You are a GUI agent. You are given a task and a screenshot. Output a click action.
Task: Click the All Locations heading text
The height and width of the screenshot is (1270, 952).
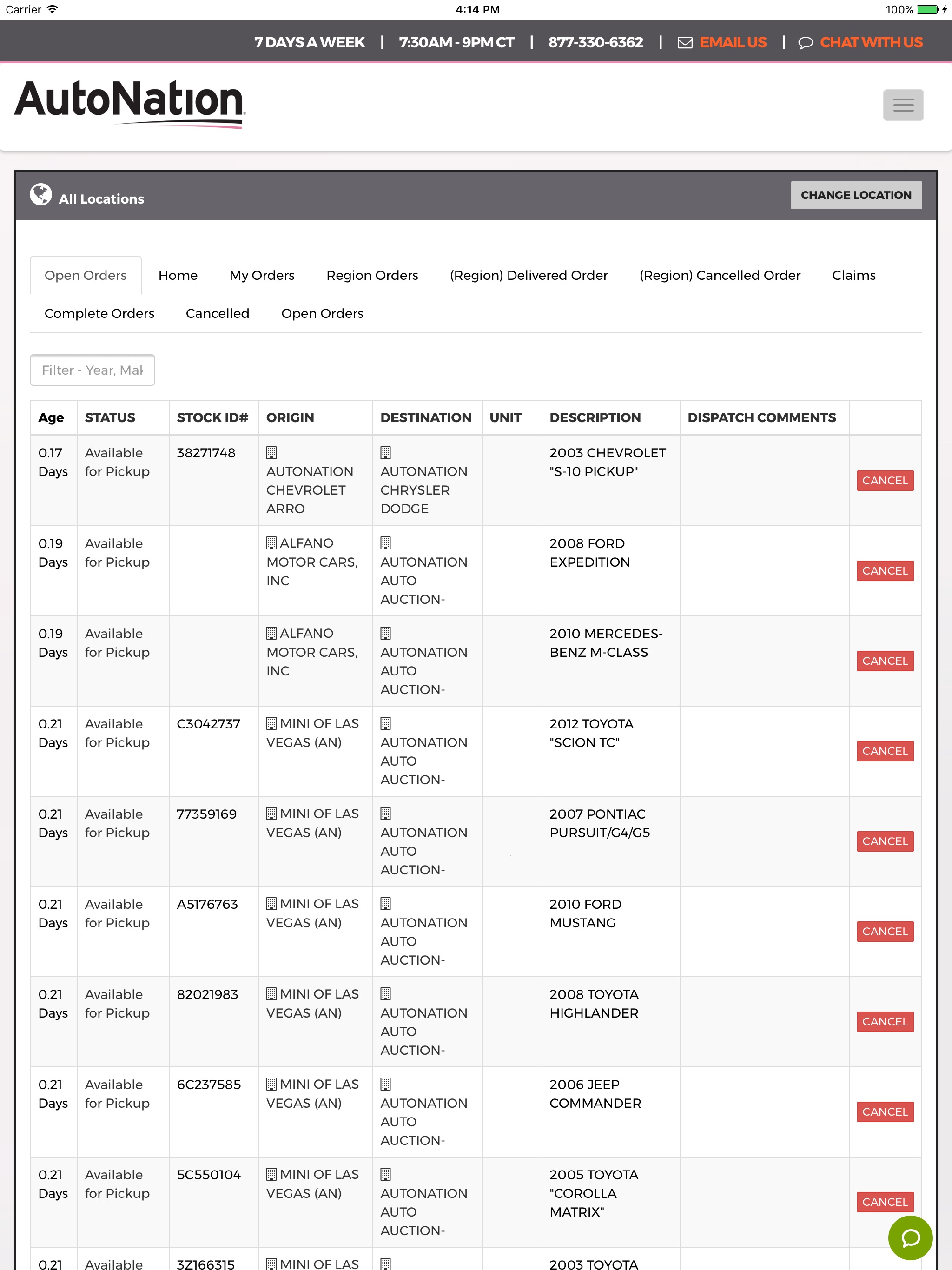coord(102,199)
